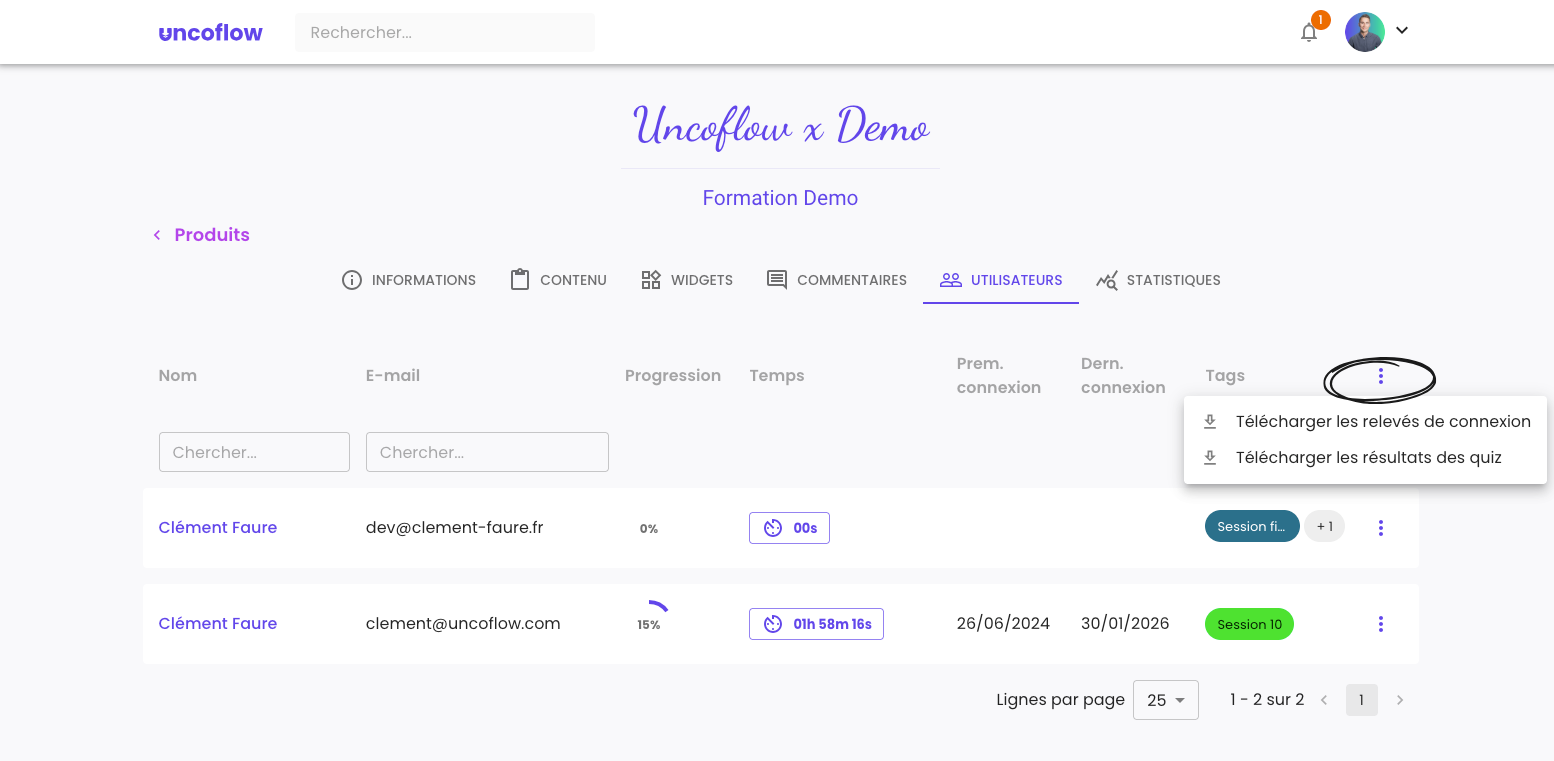Open Clément Faure with dev@clement-faure.fr
Image resolution: width=1554 pixels, height=761 pixels.
[218, 528]
